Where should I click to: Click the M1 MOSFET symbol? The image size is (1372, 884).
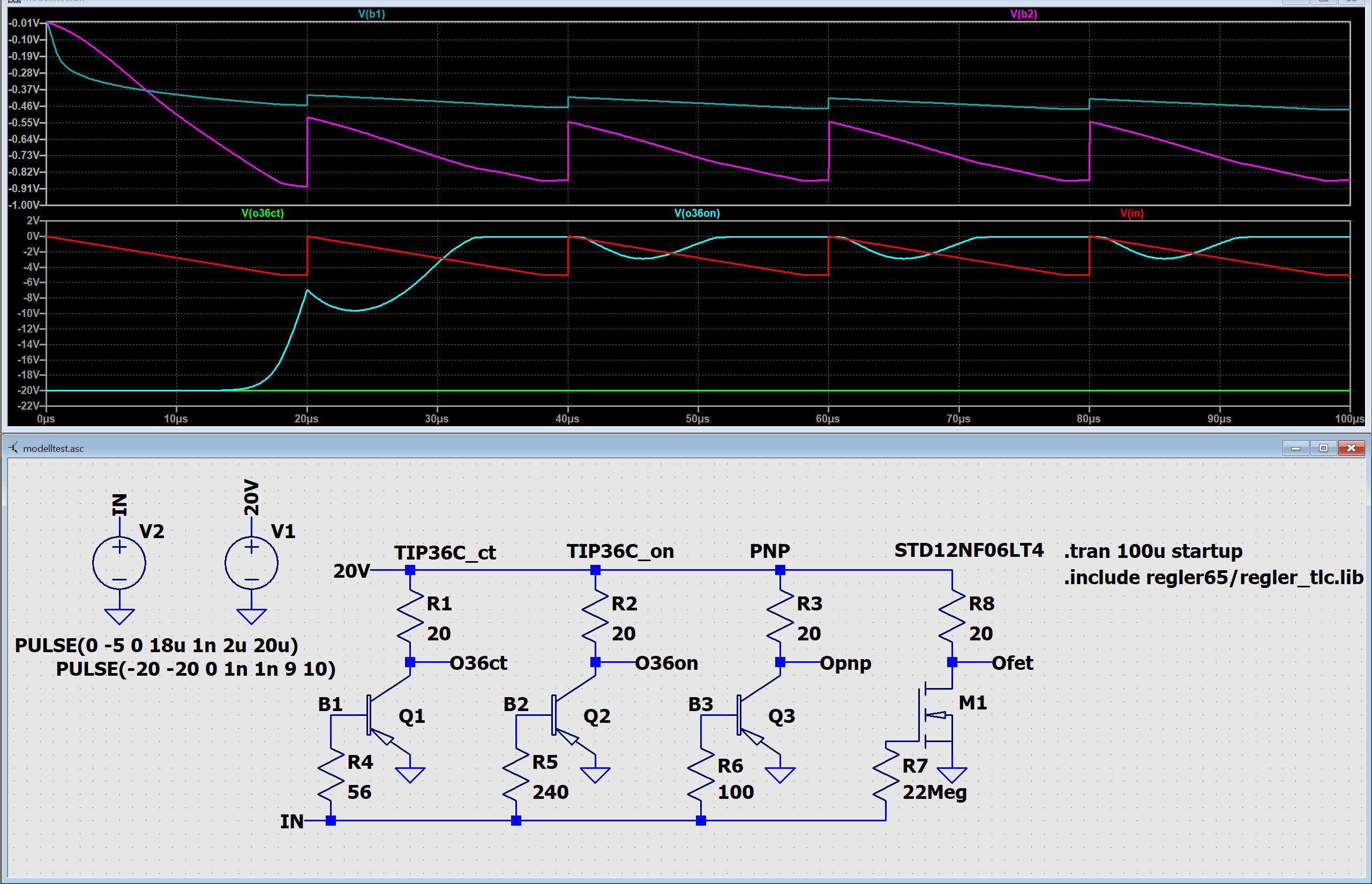pyautogui.click(x=936, y=715)
